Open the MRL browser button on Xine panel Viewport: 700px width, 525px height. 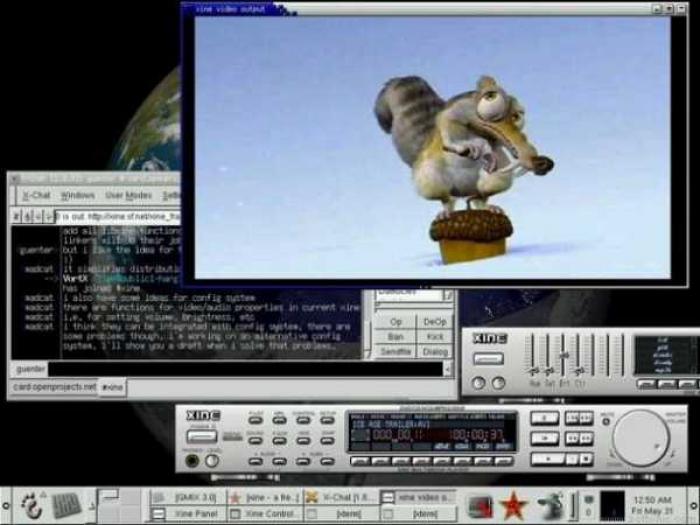pos(279,420)
